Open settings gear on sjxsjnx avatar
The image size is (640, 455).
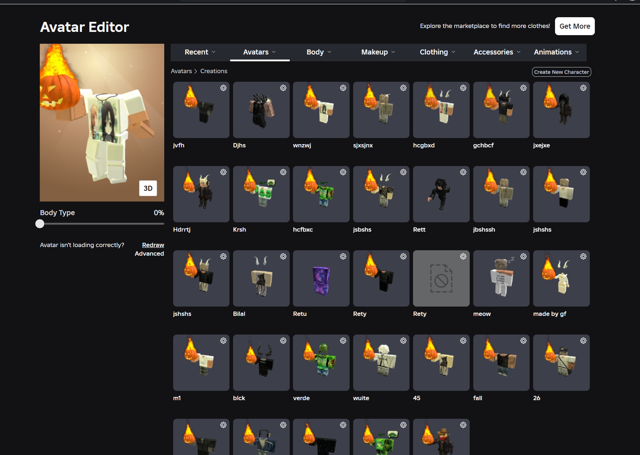[x=403, y=88]
